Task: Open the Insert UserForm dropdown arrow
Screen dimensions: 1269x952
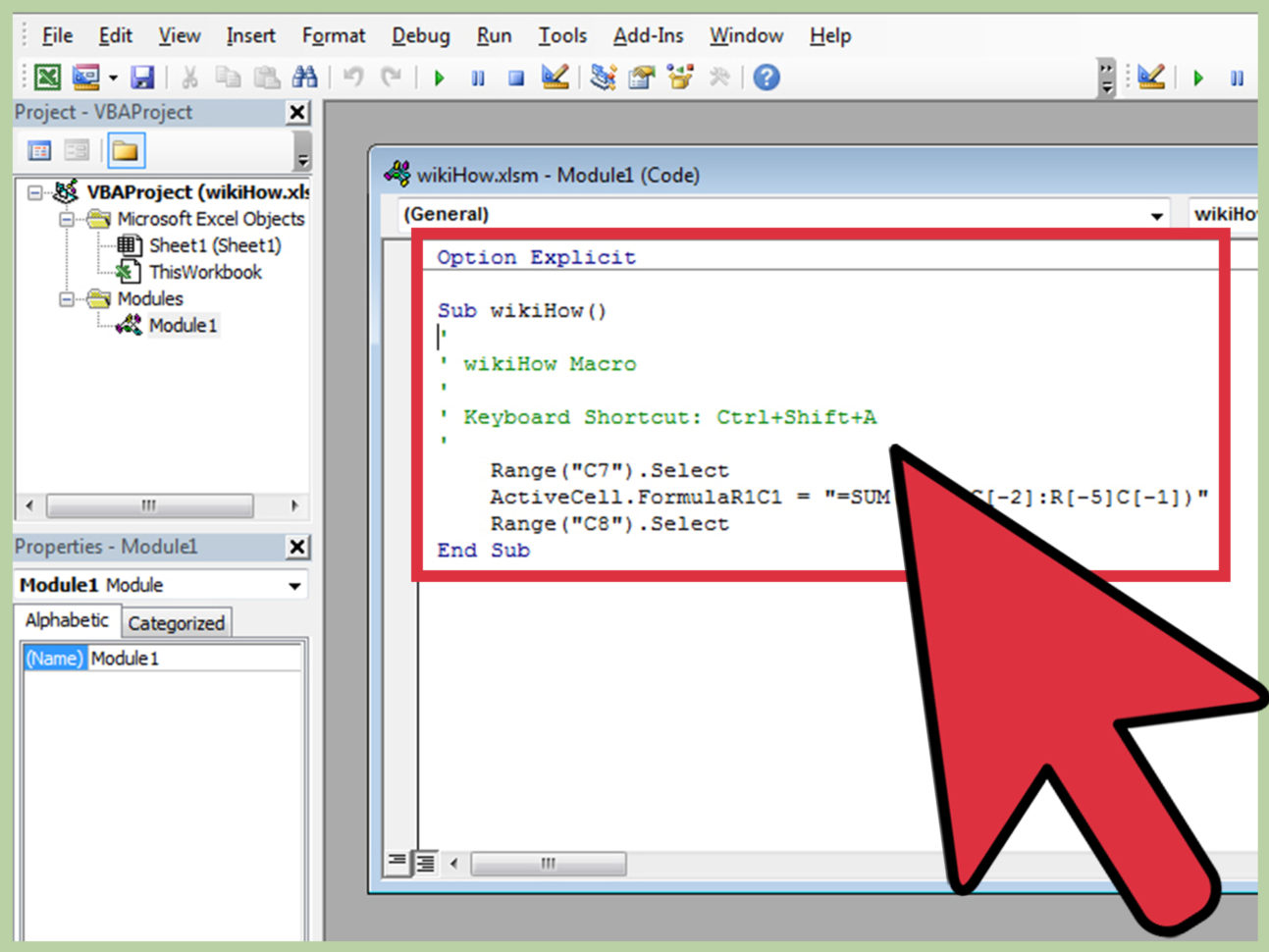Action: point(112,77)
